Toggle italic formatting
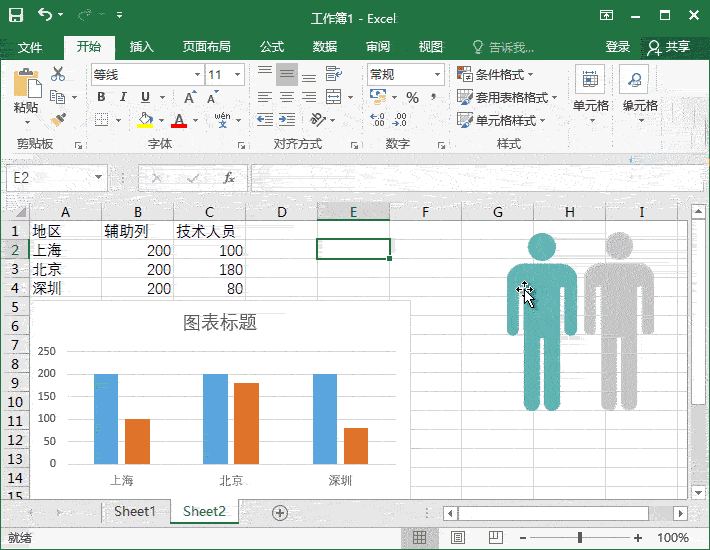This screenshot has height=550, width=710. click(x=123, y=97)
